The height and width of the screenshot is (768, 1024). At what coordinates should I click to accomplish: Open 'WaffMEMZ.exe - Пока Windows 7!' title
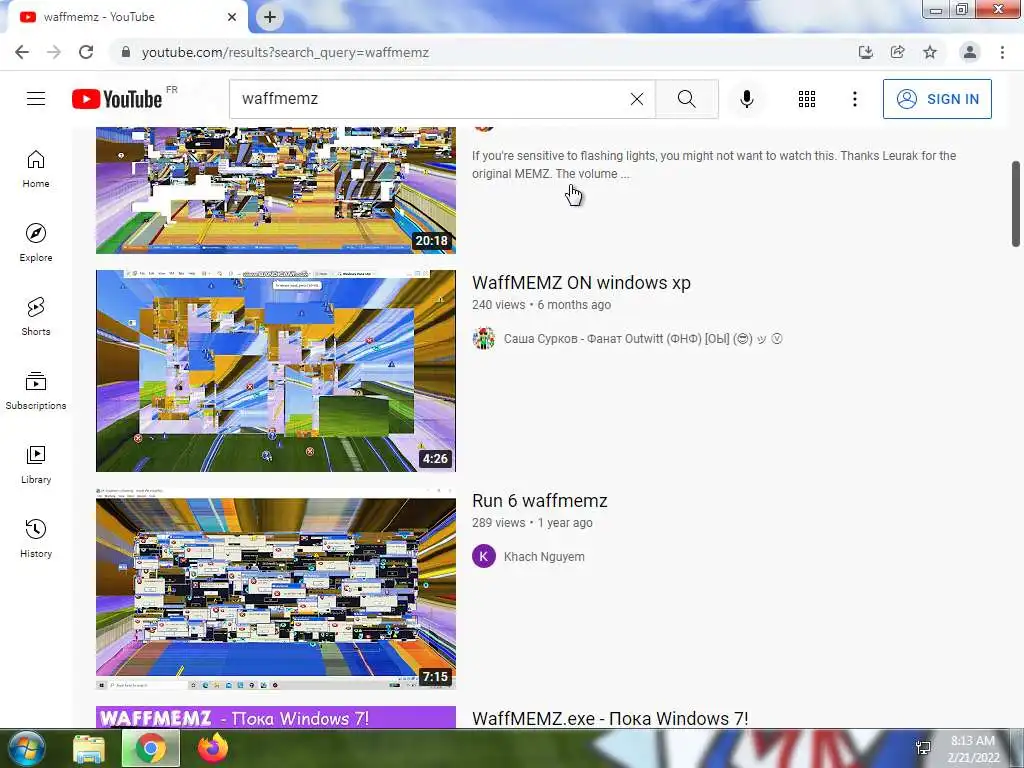click(610, 718)
